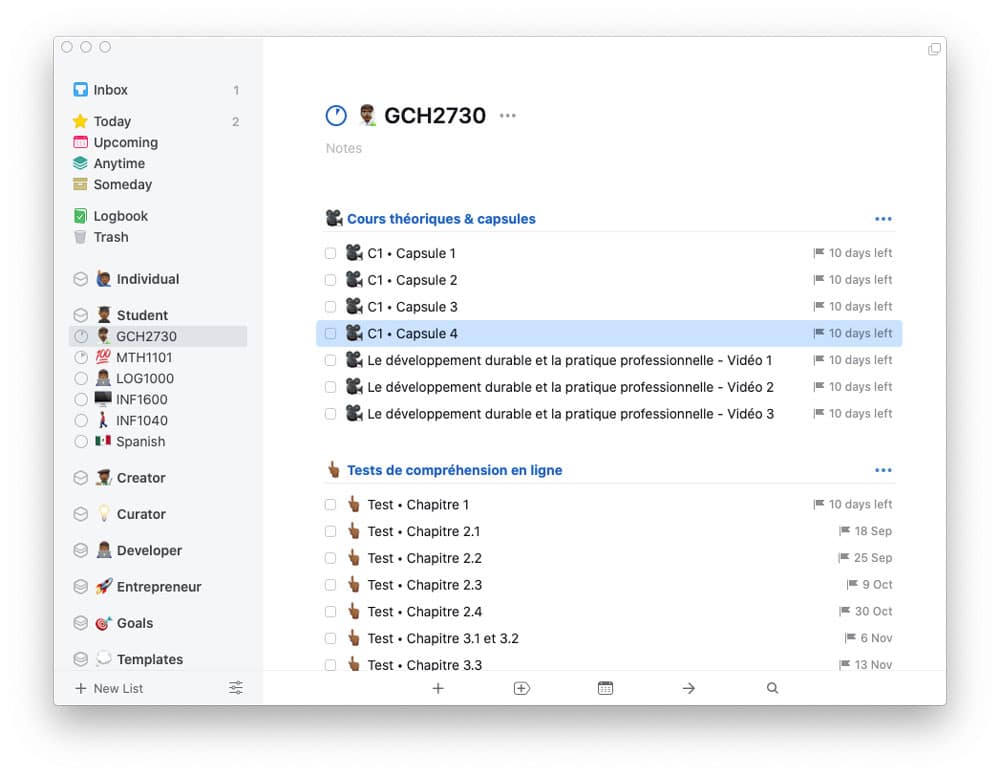This screenshot has width=1000, height=776.
Task: Click the Tests de compréhension en ligne heading
Action: (454, 470)
